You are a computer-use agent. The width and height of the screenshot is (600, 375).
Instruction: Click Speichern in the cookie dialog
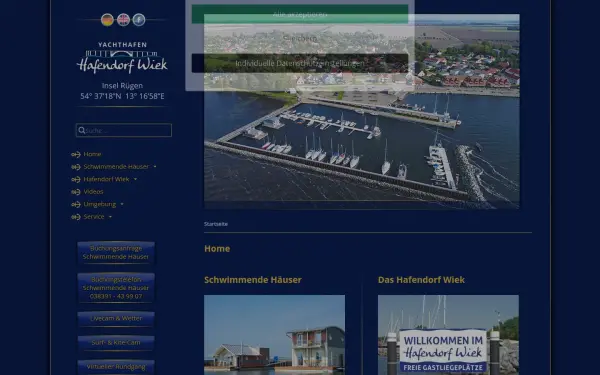coord(300,38)
